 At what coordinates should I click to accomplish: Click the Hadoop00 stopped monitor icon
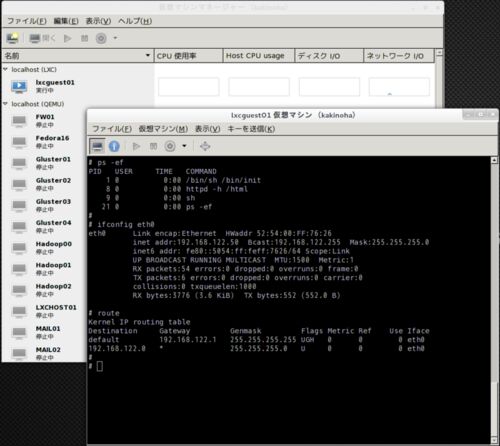tap(19, 248)
